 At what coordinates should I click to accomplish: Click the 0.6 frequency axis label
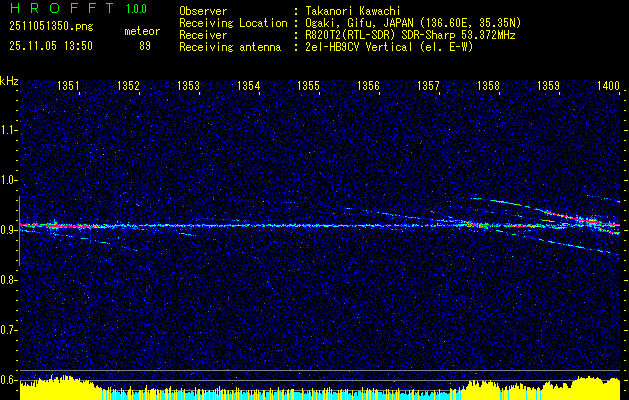(9, 379)
